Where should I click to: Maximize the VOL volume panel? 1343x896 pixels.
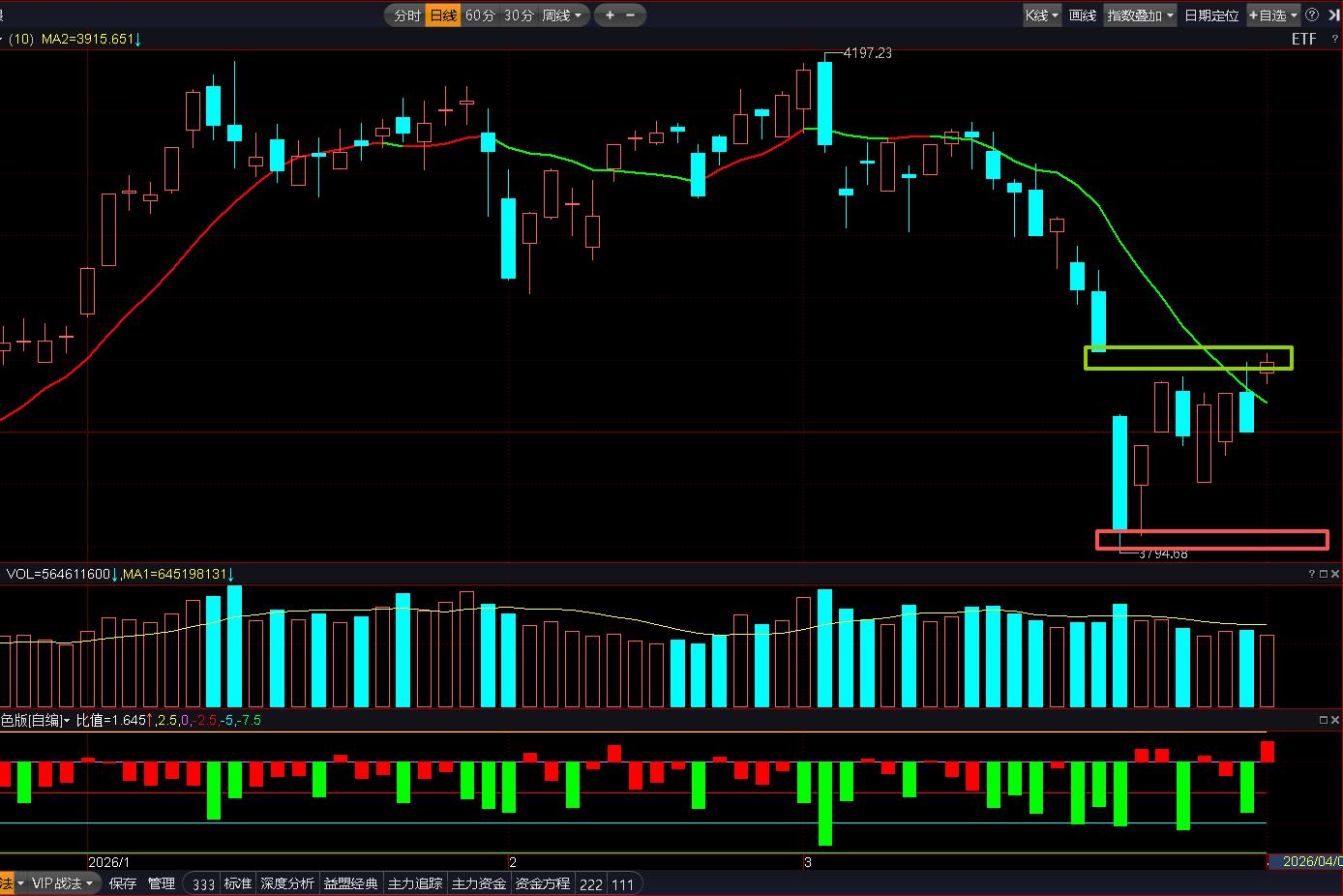[x=1324, y=574]
